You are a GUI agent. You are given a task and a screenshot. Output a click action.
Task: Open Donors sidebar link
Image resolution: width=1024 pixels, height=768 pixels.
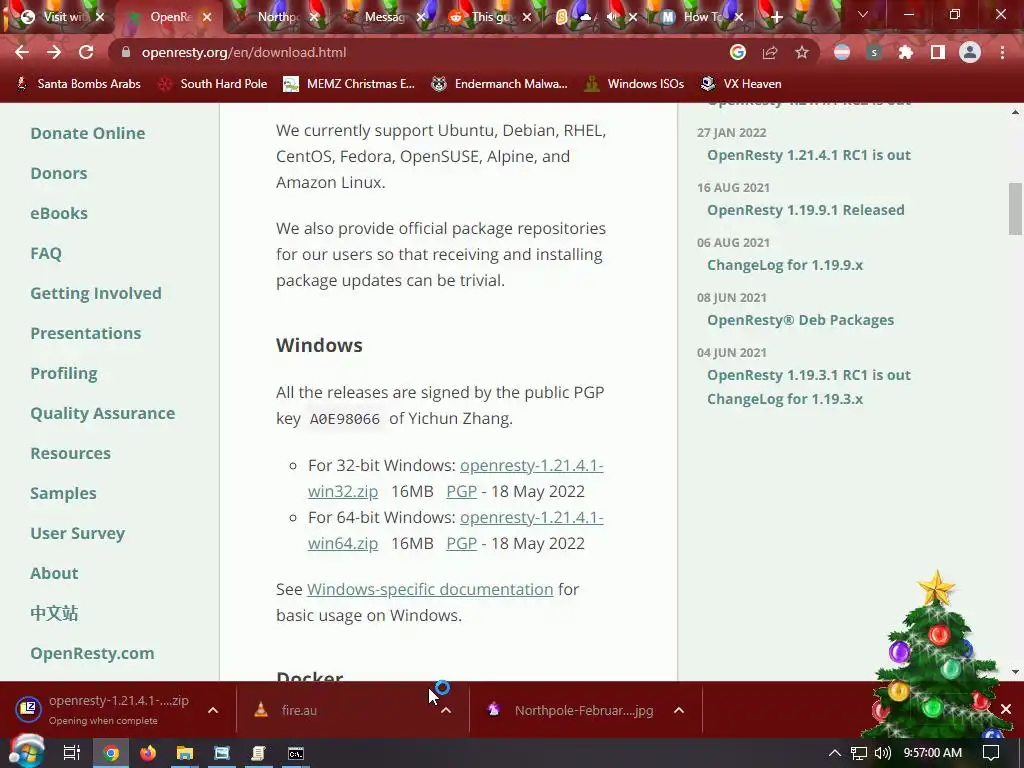point(59,173)
